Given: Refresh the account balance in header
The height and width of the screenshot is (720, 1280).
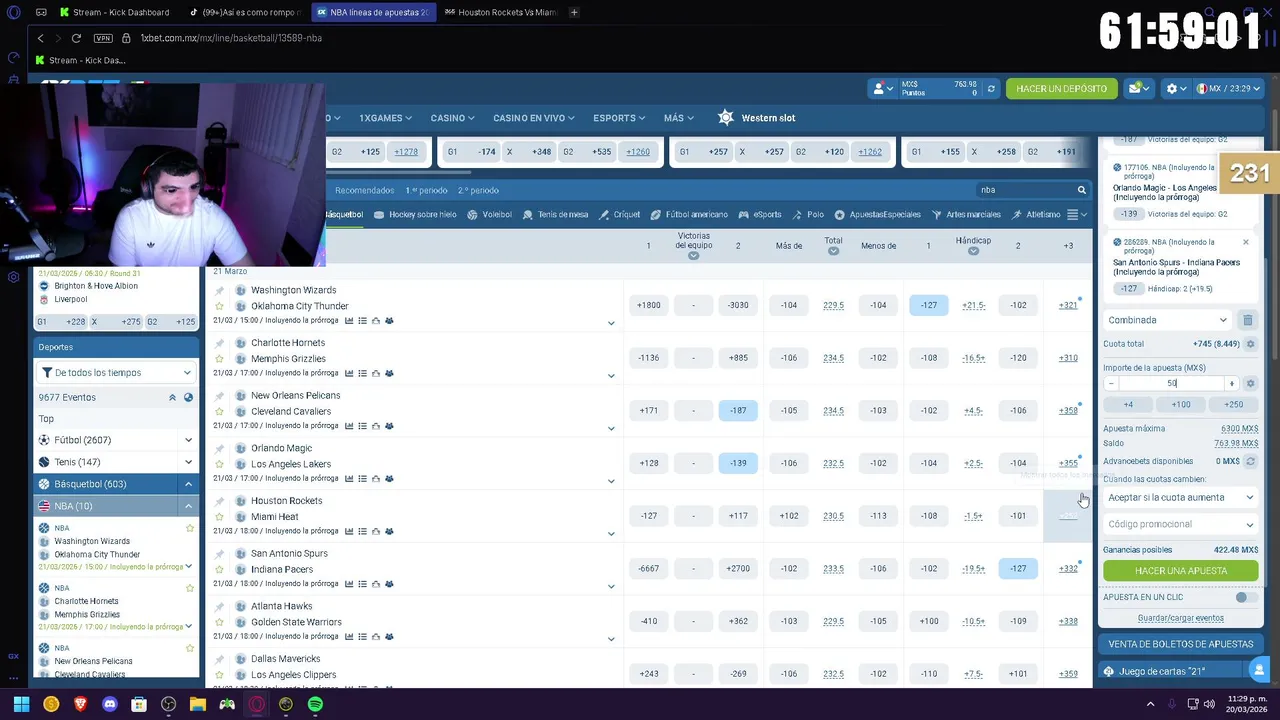Looking at the screenshot, I should [x=991, y=89].
